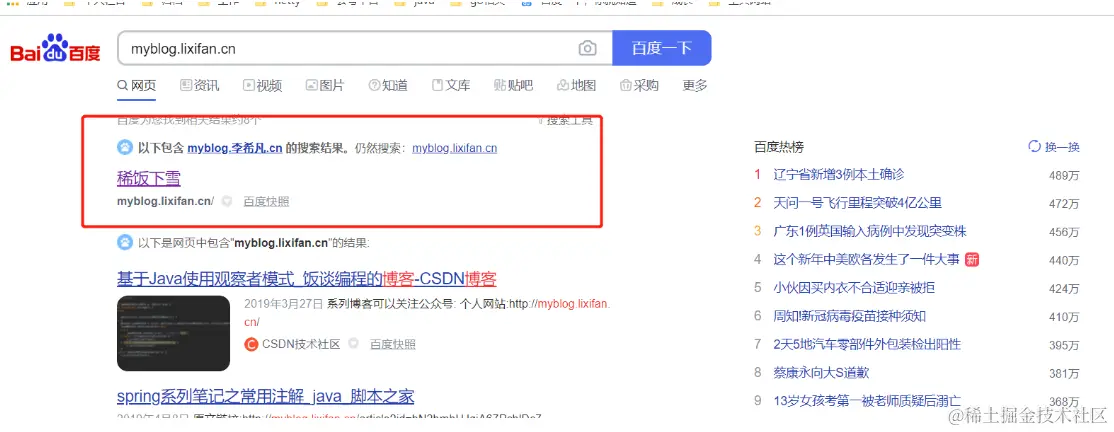Image resolution: width=1114 pixels, height=432 pixels.
Task: Switch to the 资讯 tab
Action: point(200,86)
